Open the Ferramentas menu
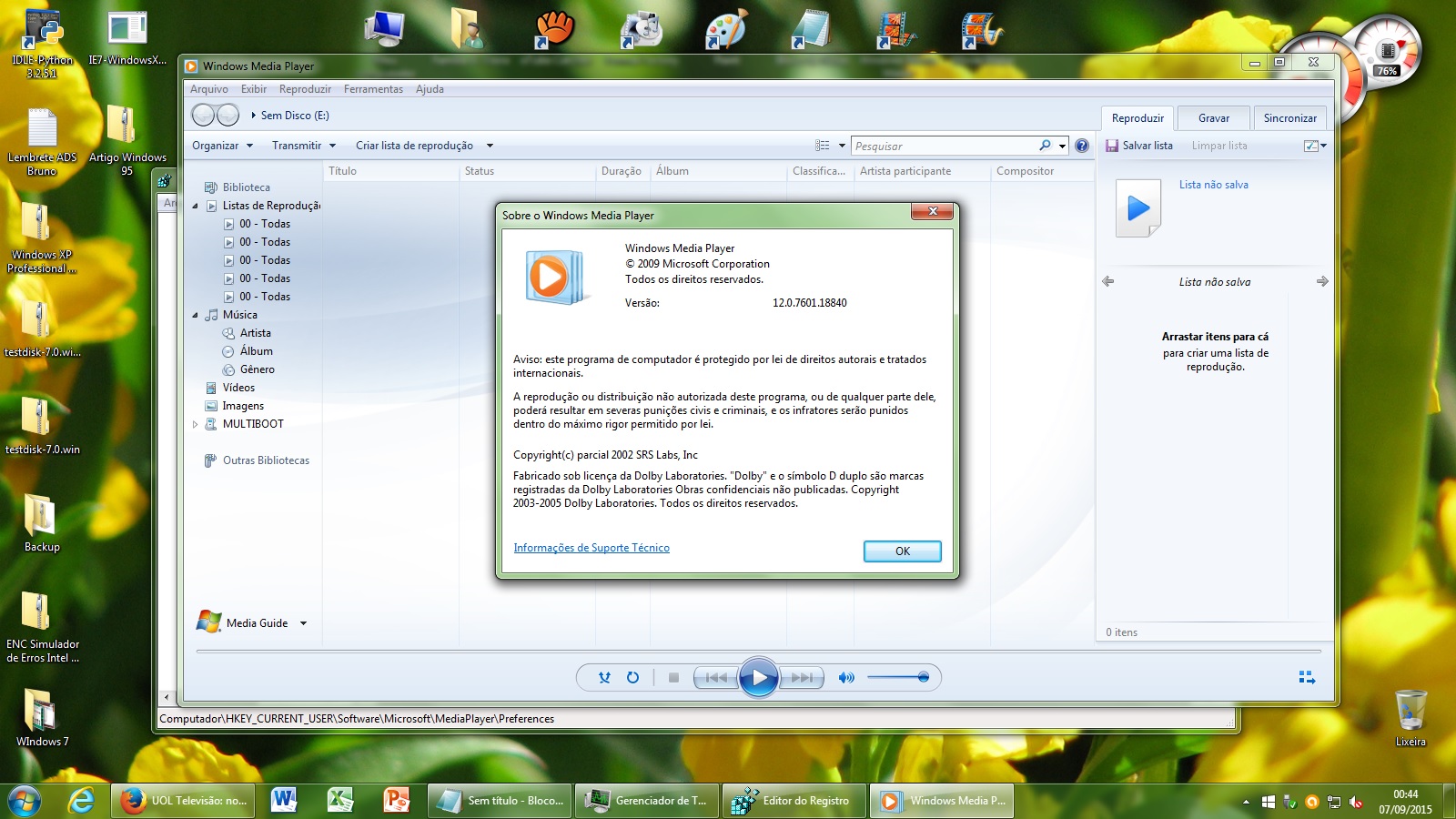The height and width of the screenshot is (819, 1456). tap(373, 89)
